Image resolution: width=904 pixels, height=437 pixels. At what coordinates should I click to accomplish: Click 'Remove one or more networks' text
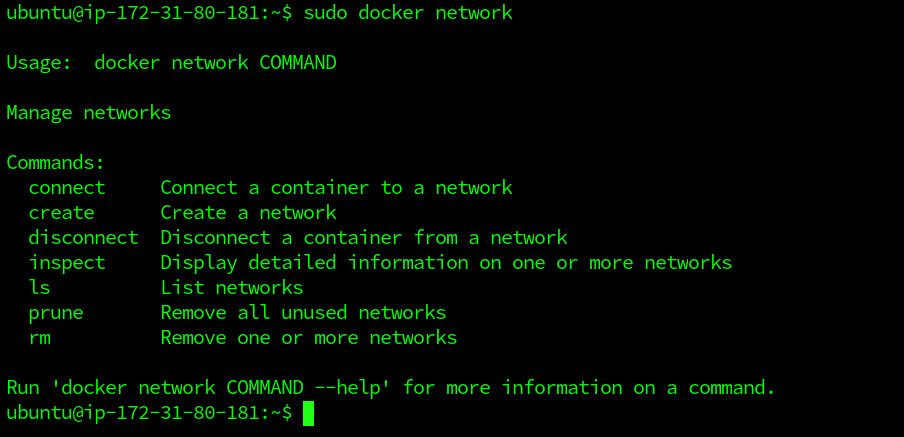[x=309, y=338]
